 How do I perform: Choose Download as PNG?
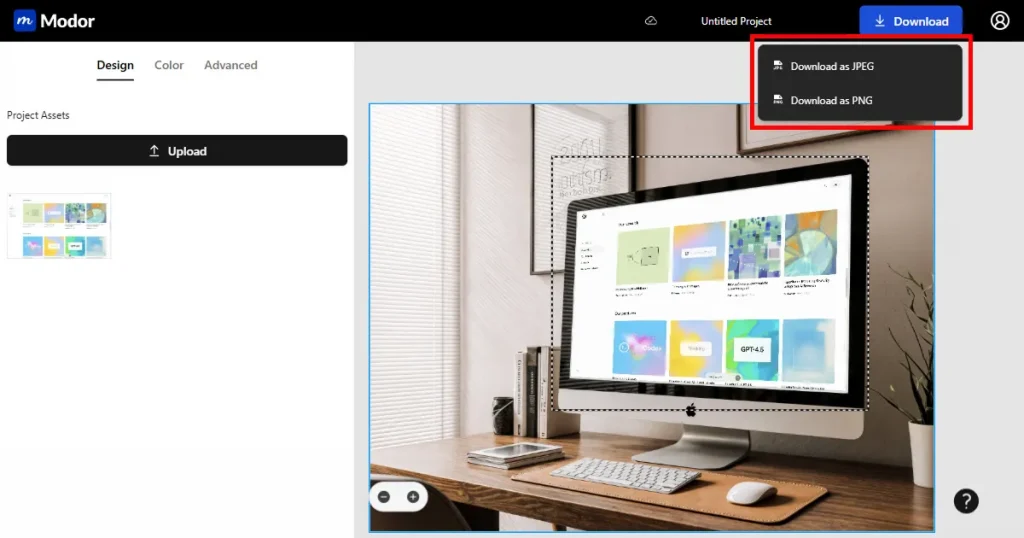click(x=859, y=101)
